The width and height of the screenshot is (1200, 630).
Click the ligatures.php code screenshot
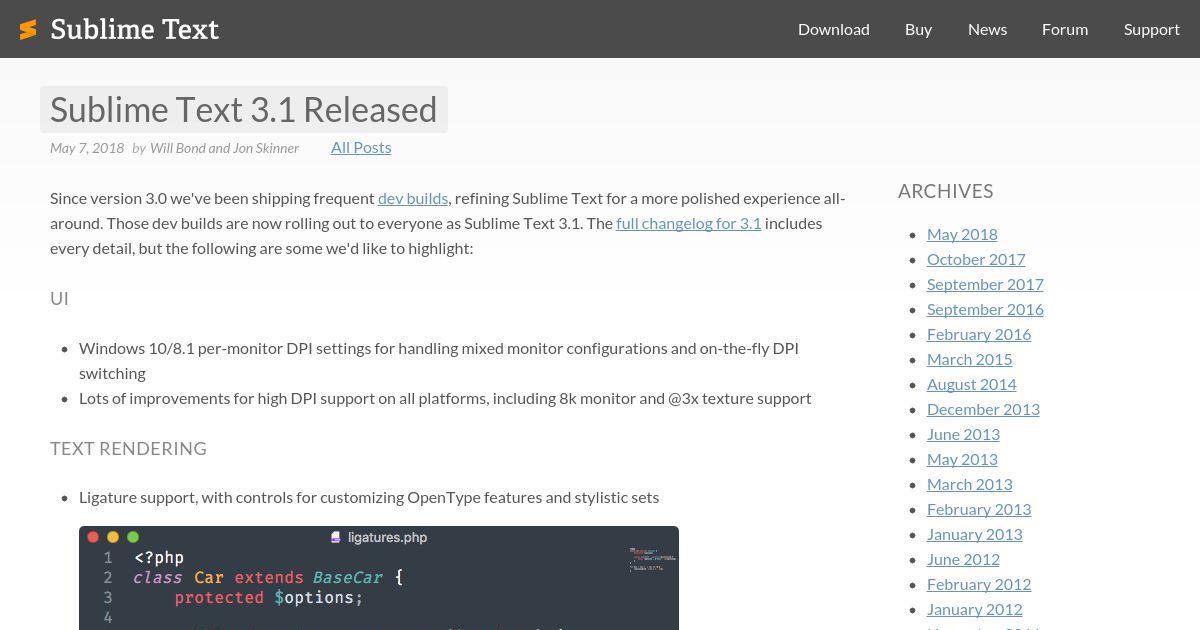point(378,585)
